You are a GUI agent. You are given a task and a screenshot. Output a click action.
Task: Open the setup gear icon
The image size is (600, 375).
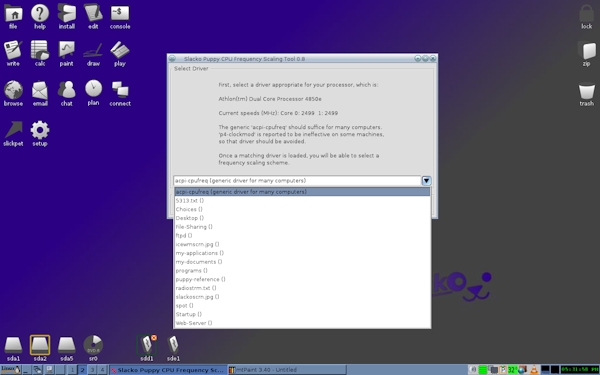40,134
